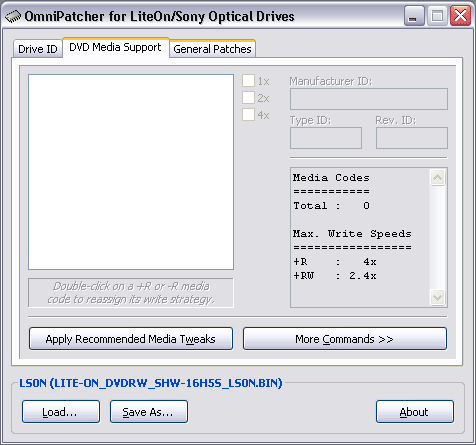Viewport: 476px width, 445px height.
Task: Expand More Commands >> button
Action: (345, 339)
